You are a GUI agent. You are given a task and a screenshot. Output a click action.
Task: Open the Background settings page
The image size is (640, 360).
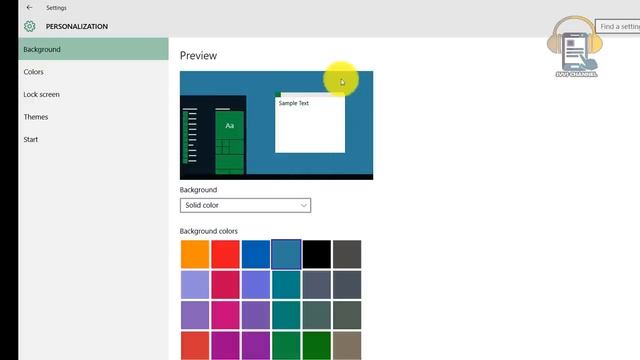tap(93, 49)
